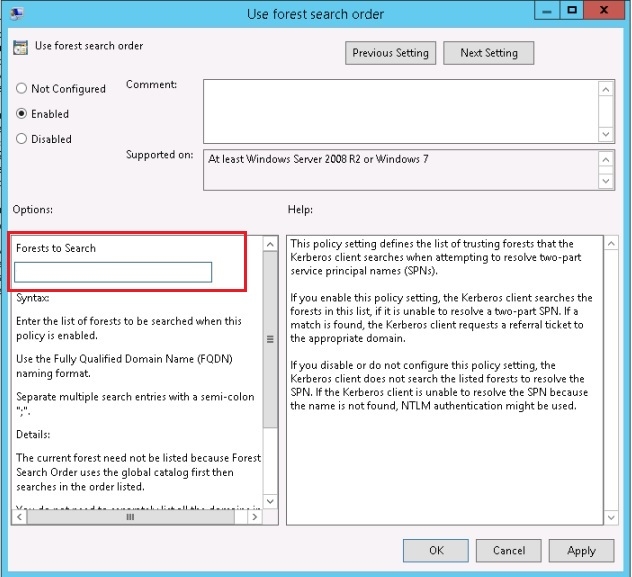Click the Options pane scroll up arrow

(269, 244)
